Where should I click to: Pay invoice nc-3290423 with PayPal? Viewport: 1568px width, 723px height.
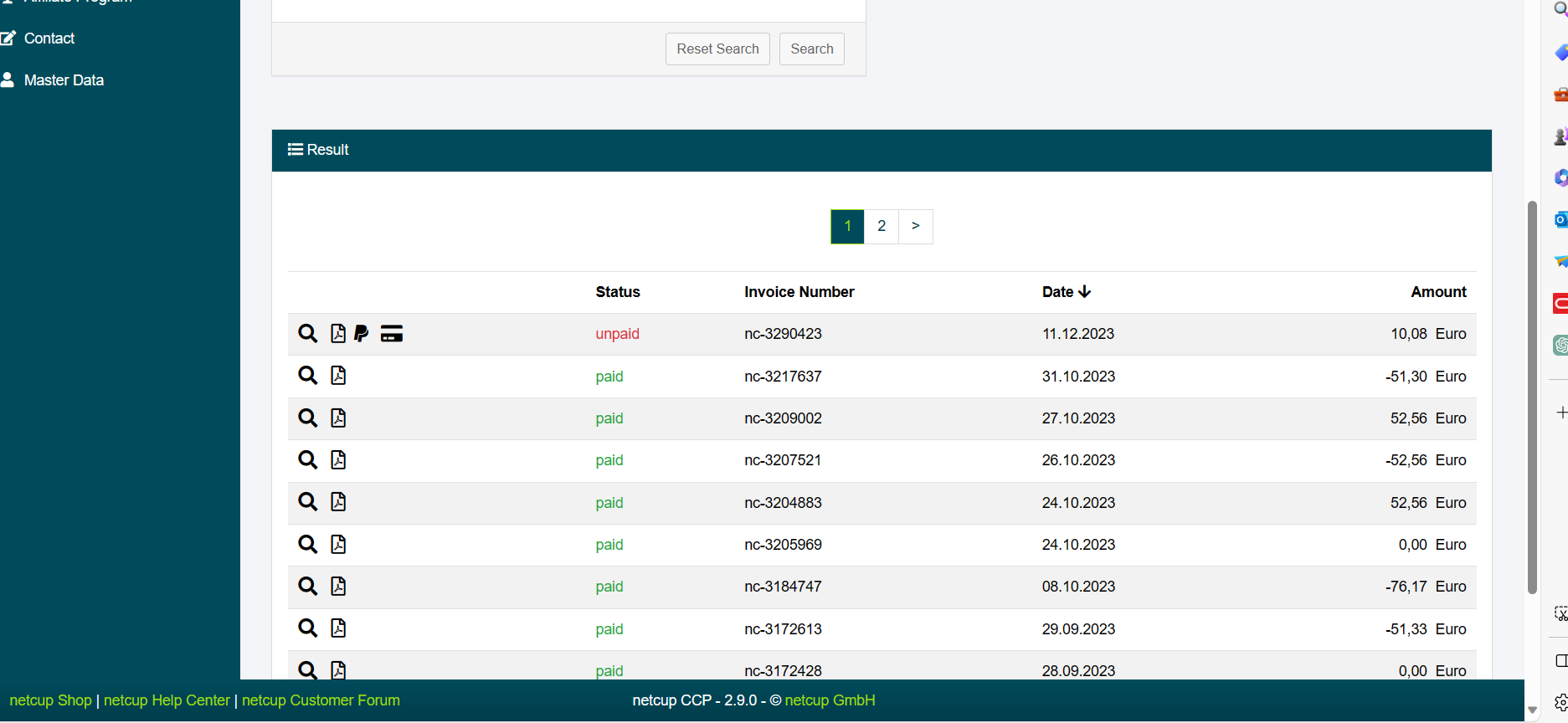coord(362,334)
